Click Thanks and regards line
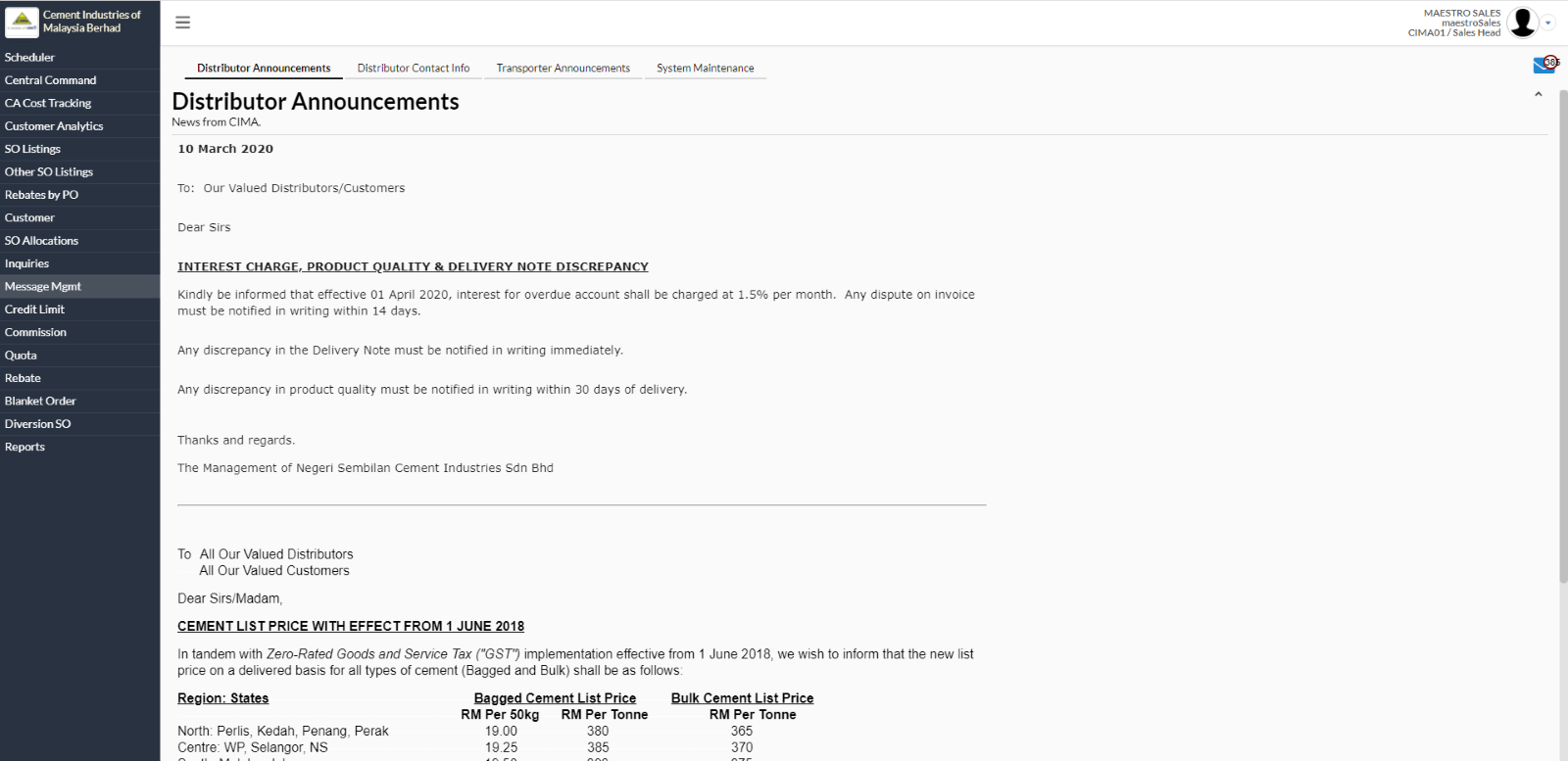The width and height of the screenshot is (1568, 761). pyautogui.click(x=235, y=441)
